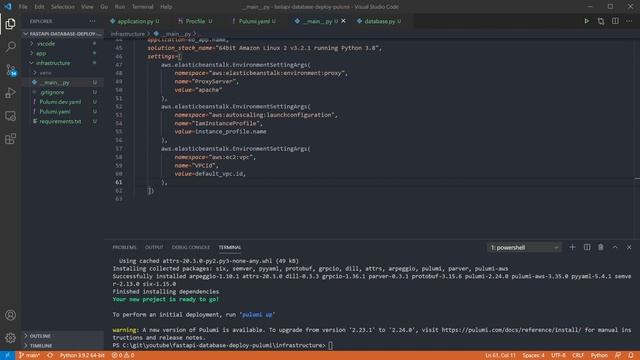Switch to the Debug Console tab
This screenshot has width=640, height=360.
coord(191,247)
